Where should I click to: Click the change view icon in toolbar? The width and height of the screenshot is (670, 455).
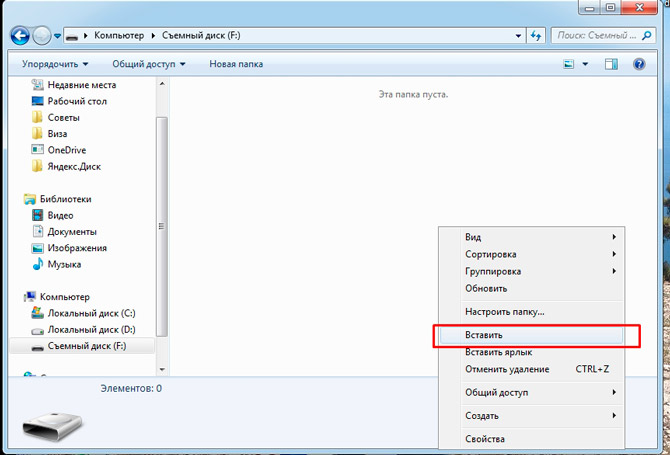[x=569, y=64]
